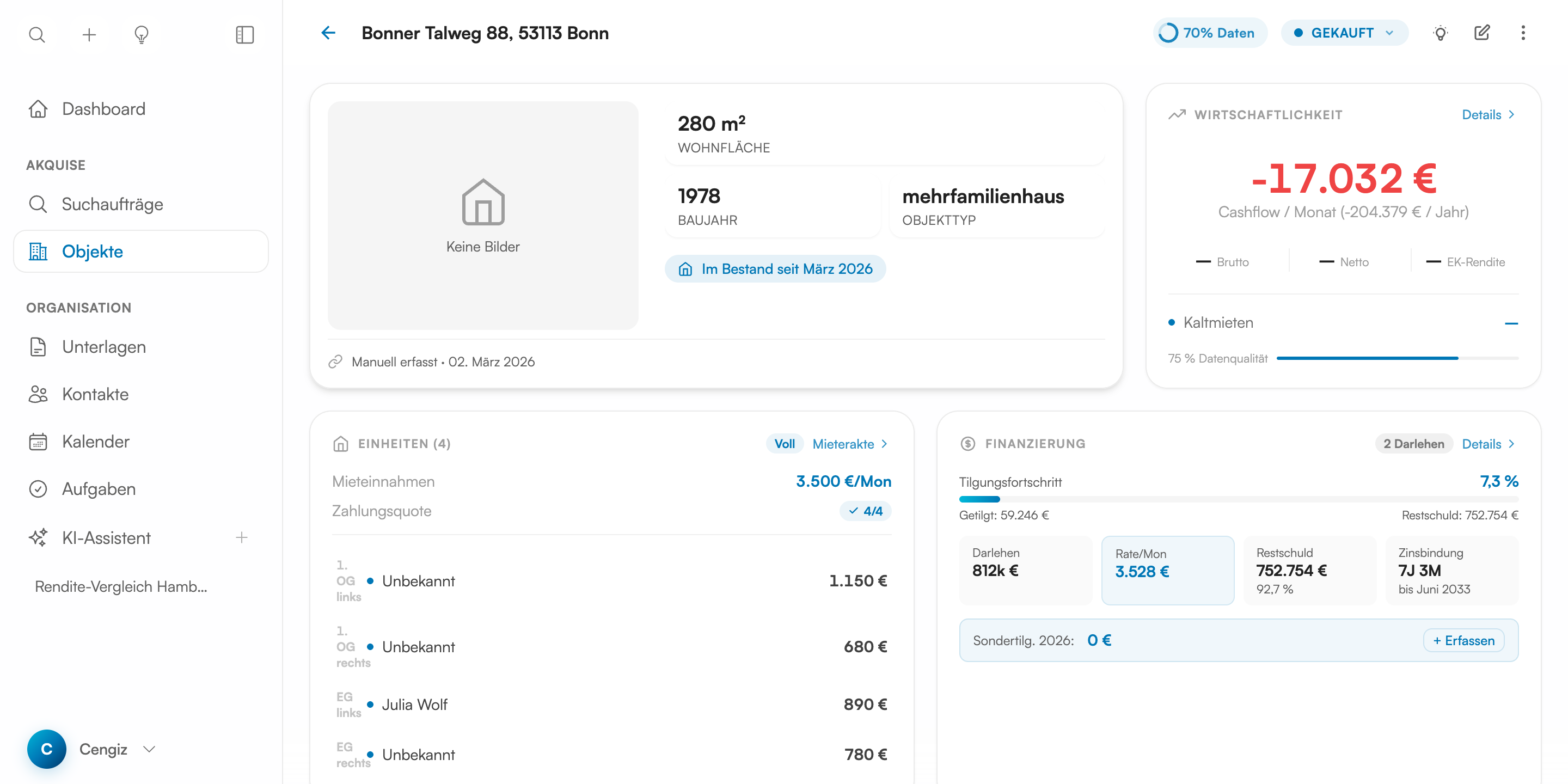Viewport: 1568px width, 784px height.
Task: Click the lightbulb tips icon in top bar
Action: 1440,33
